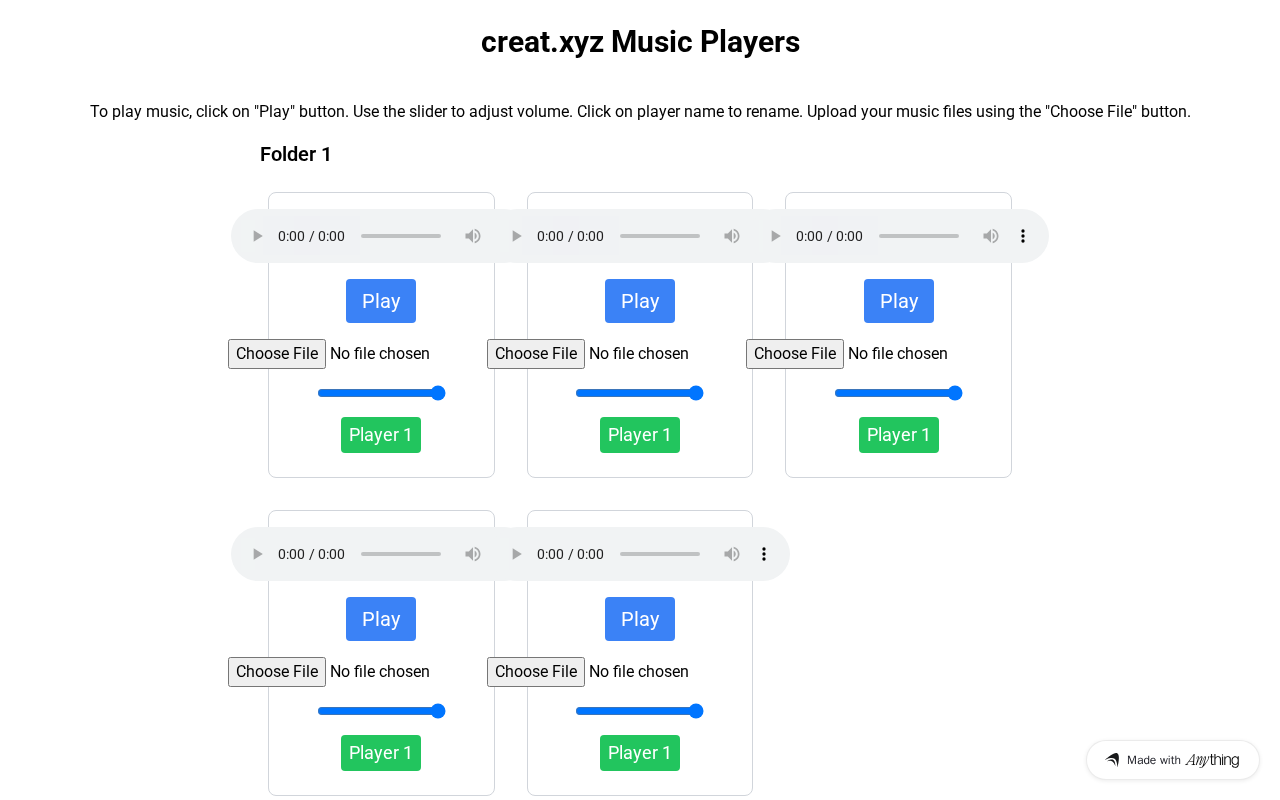
Task: Start the bottom-left player's audio play icon
Action: (257, 554)
